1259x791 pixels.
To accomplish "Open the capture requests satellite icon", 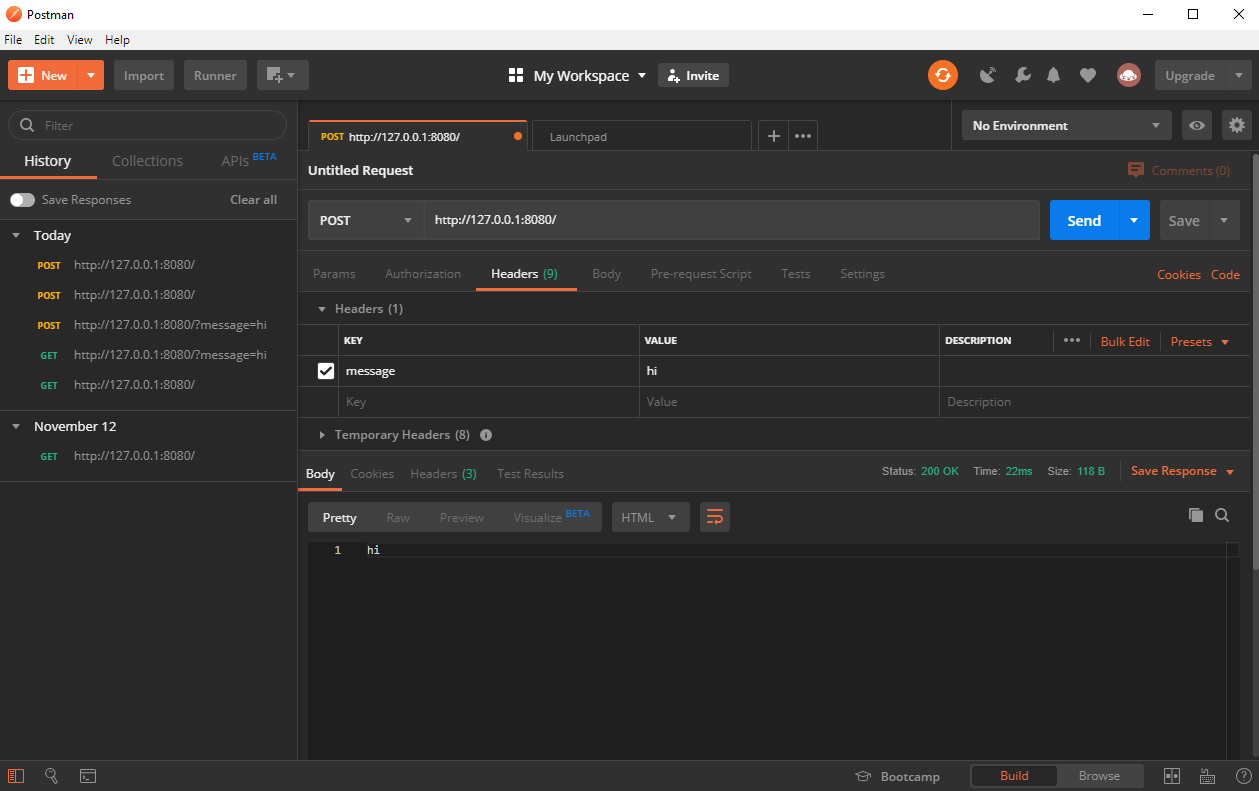I will pyautogui.click(x=988, y=75).
